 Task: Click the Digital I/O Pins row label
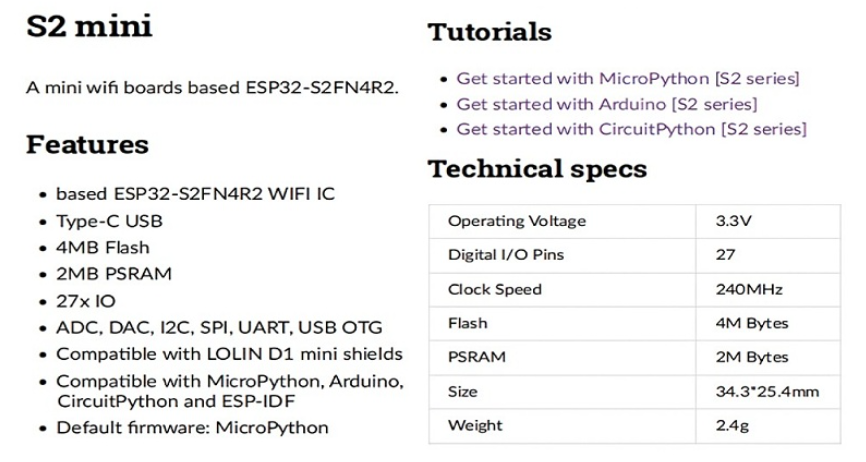point(505,254)
